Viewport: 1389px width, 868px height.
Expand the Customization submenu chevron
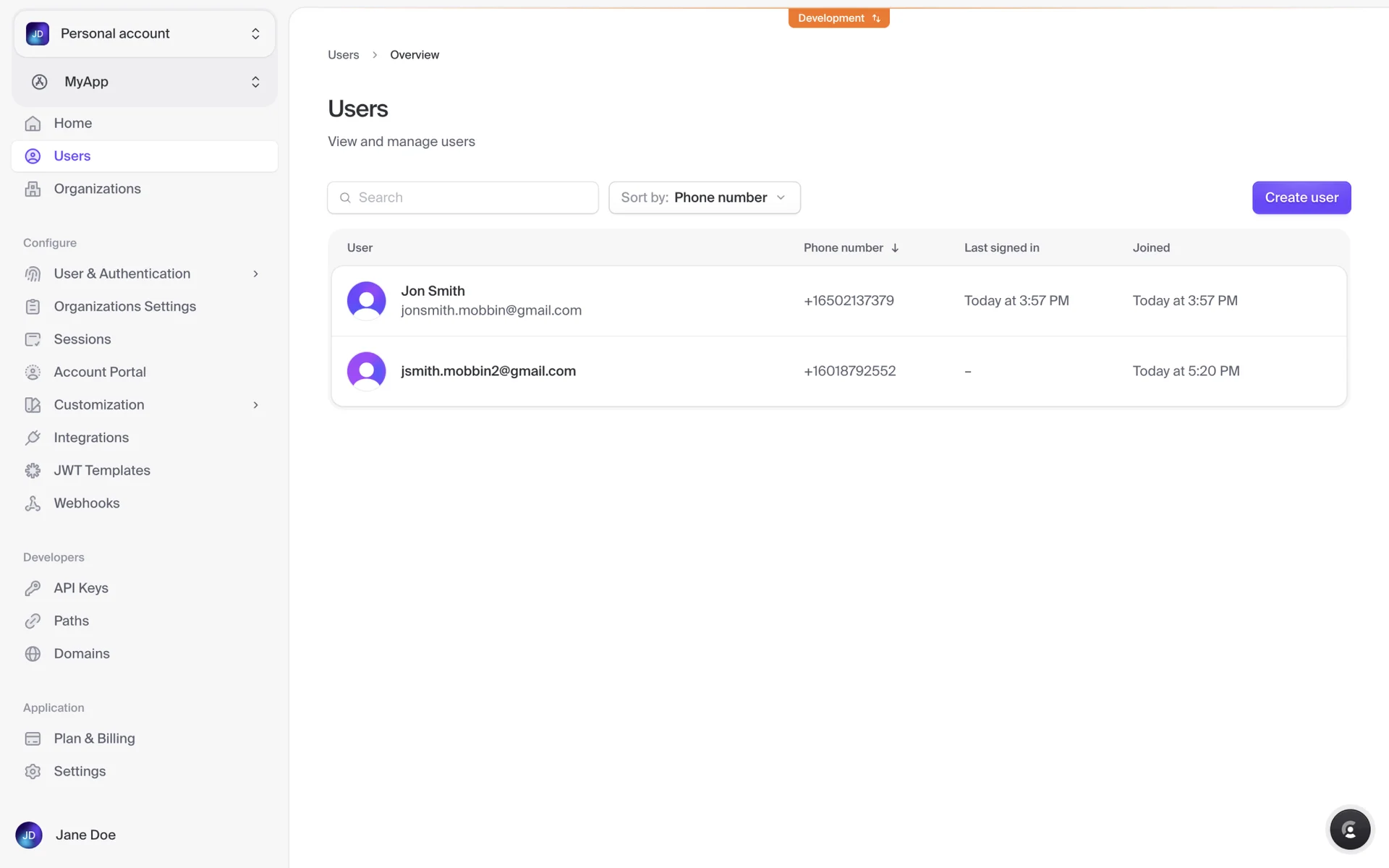point(255,405)
